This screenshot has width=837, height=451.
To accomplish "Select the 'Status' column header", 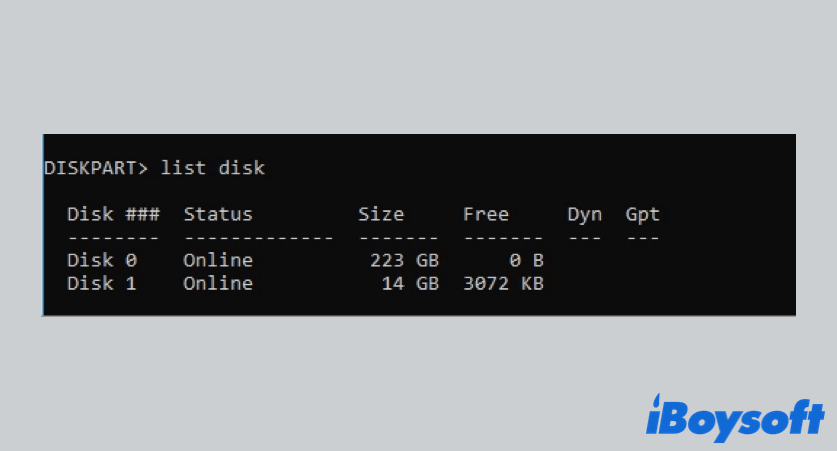I will [x=218, y=214].
